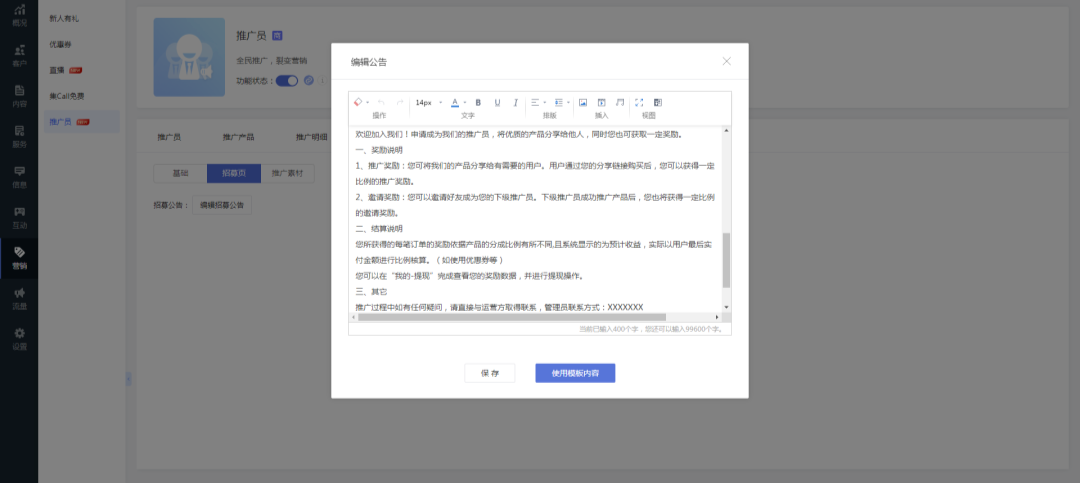Image resolution: width=1080 pixels, height=483 pixels.
Task: Open 优惠券 in the side menu
Action: [61, 44]
